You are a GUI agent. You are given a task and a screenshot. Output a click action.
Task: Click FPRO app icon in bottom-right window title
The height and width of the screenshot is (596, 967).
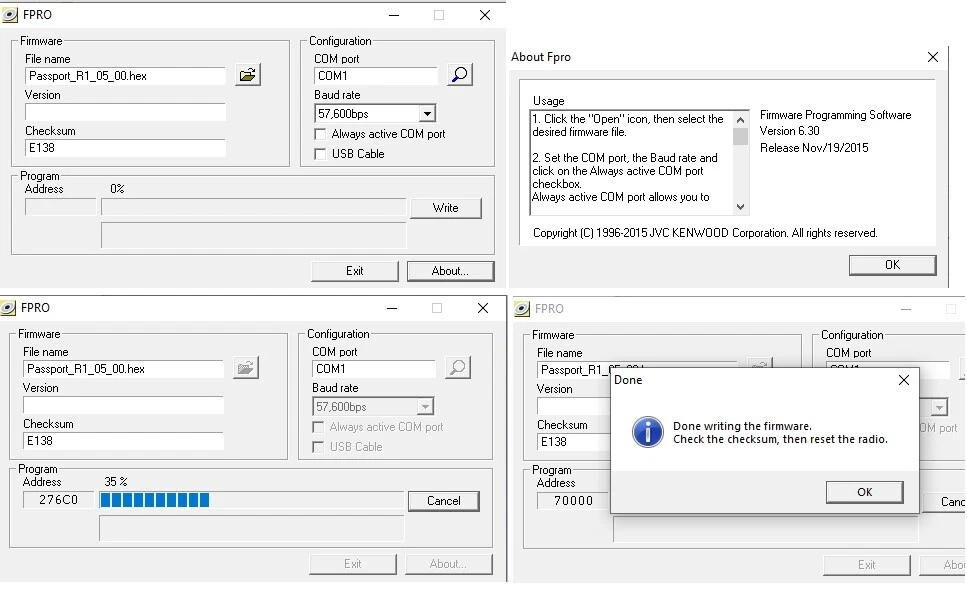tap(522, 308)
